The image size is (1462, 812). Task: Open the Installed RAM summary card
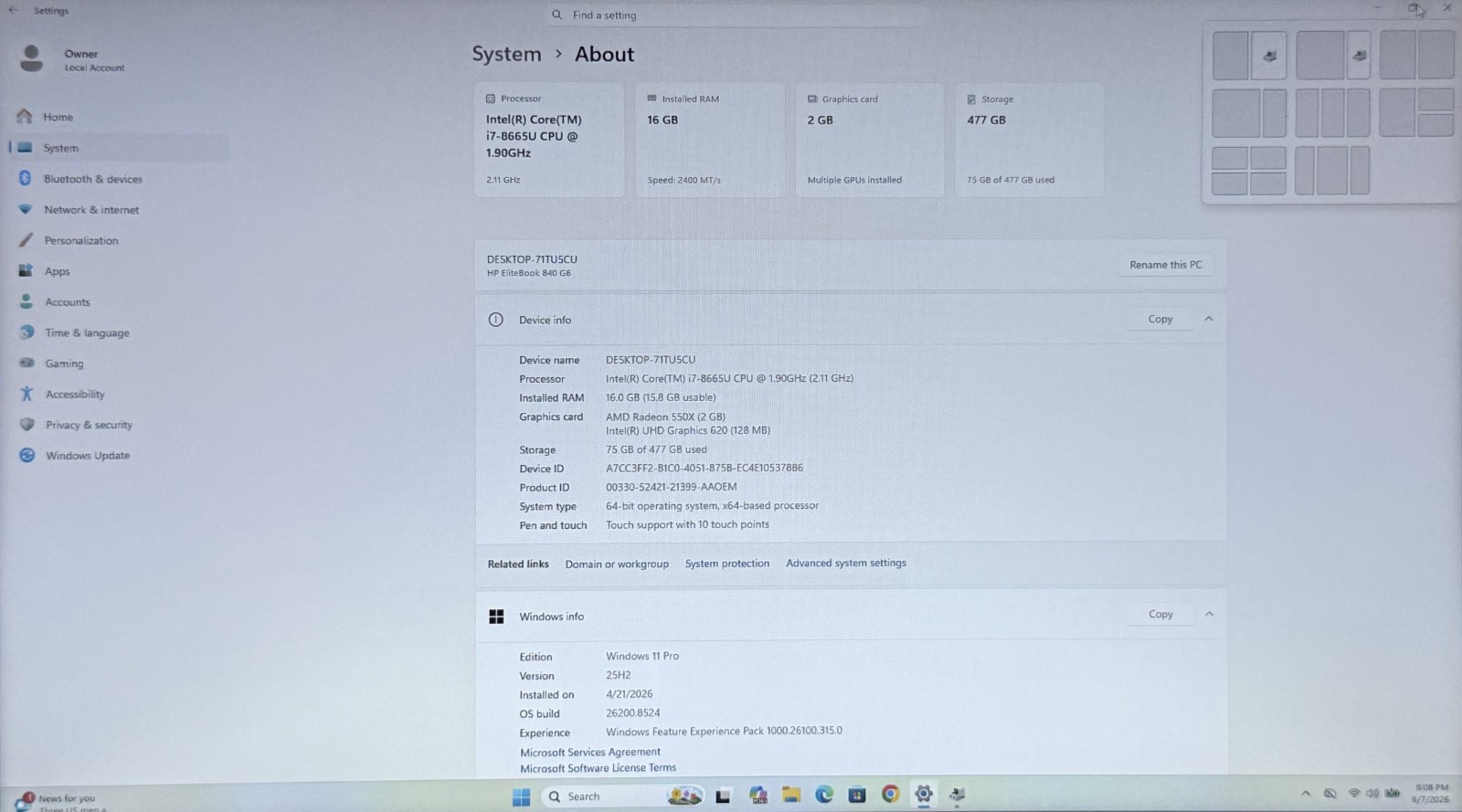pyautogui.click(x=710, y=140)
